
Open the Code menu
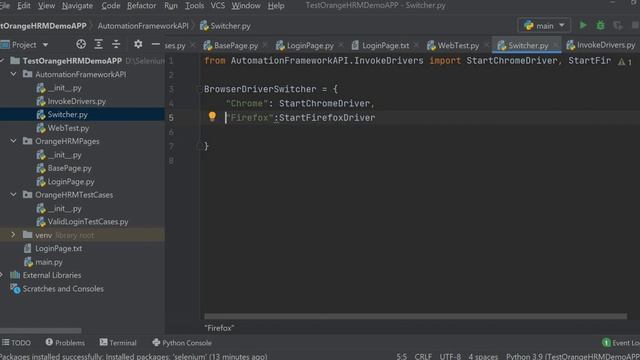(x=111, y=5)
